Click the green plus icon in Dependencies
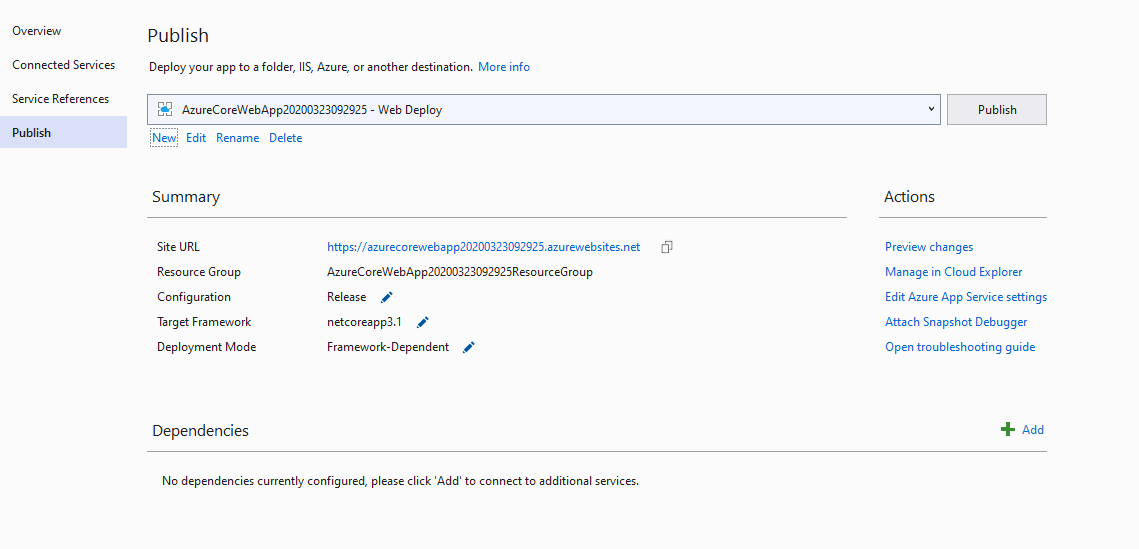Image resolution: width=1139 pixels, height=549 pixels. tap(1008, 430)
